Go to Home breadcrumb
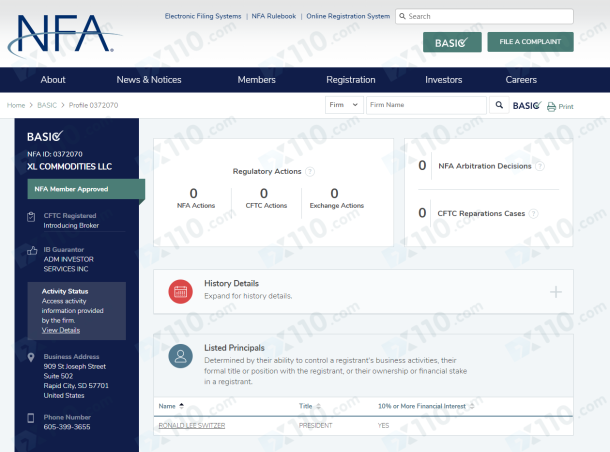The height and width of the screenshot is (452, 610). tap(16, 105)
